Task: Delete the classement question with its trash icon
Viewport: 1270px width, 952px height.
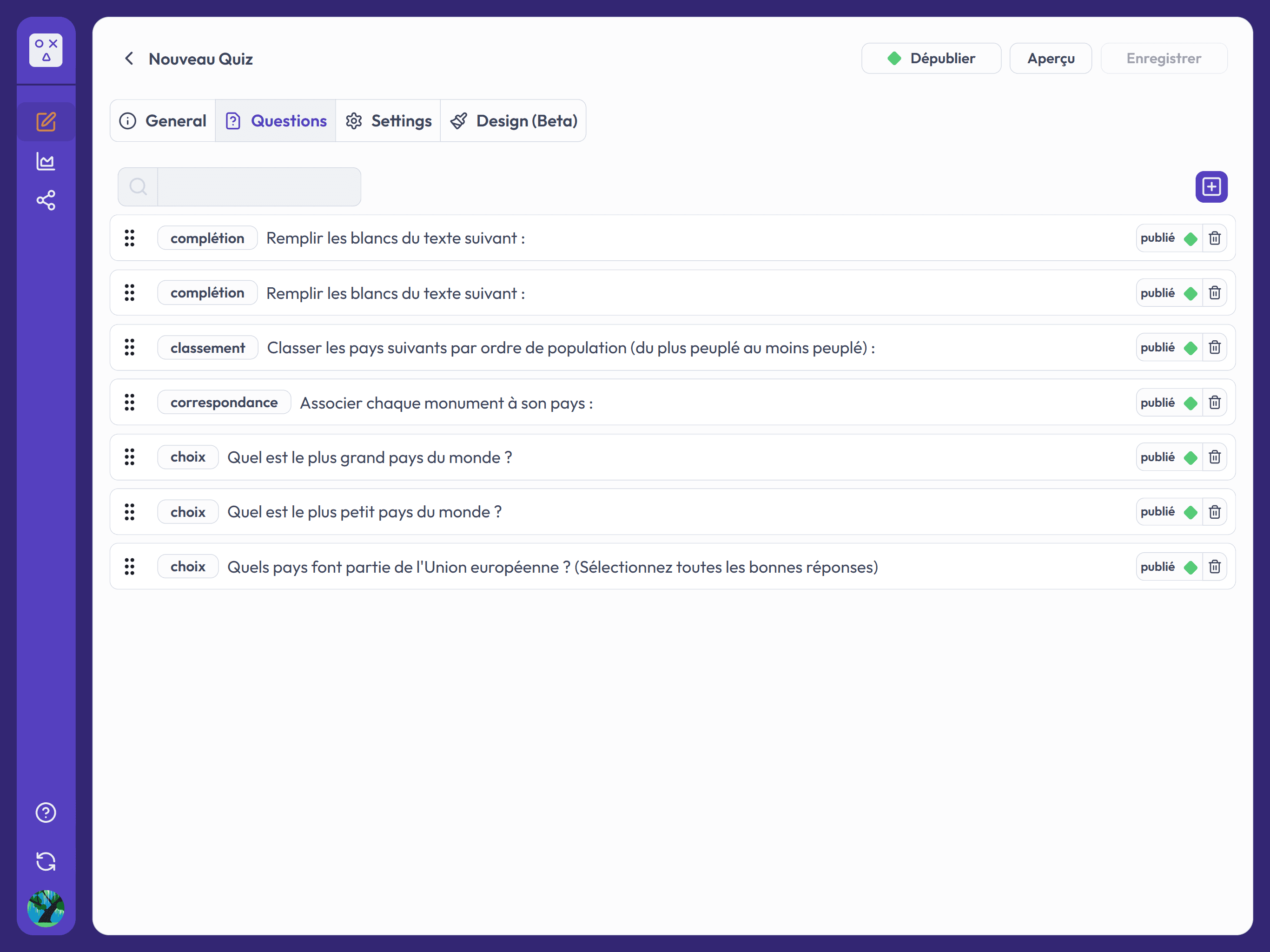Action: click(x=1215, y=347)
